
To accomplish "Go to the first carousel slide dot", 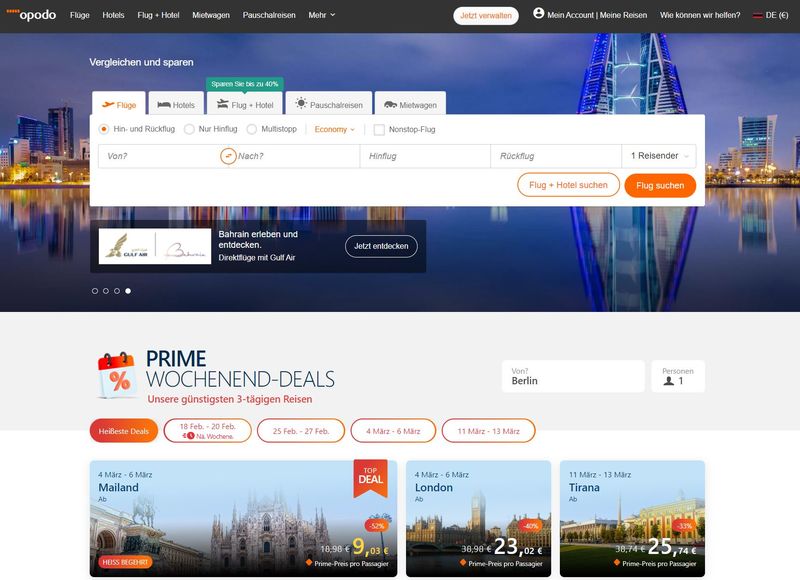I will pos(95,291).
